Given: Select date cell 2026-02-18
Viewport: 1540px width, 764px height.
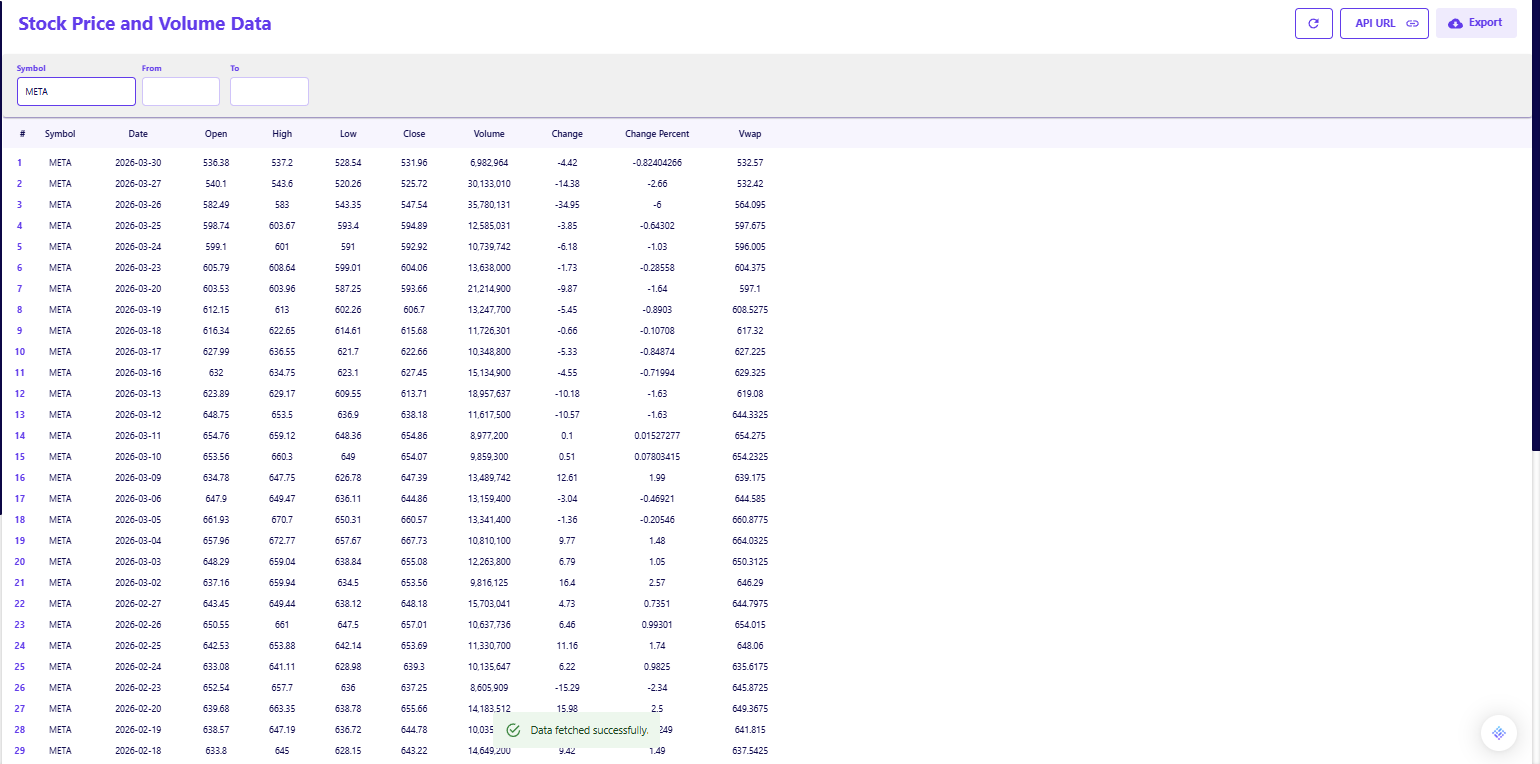Looking at the screenshot, I should (x=138, y=750).
